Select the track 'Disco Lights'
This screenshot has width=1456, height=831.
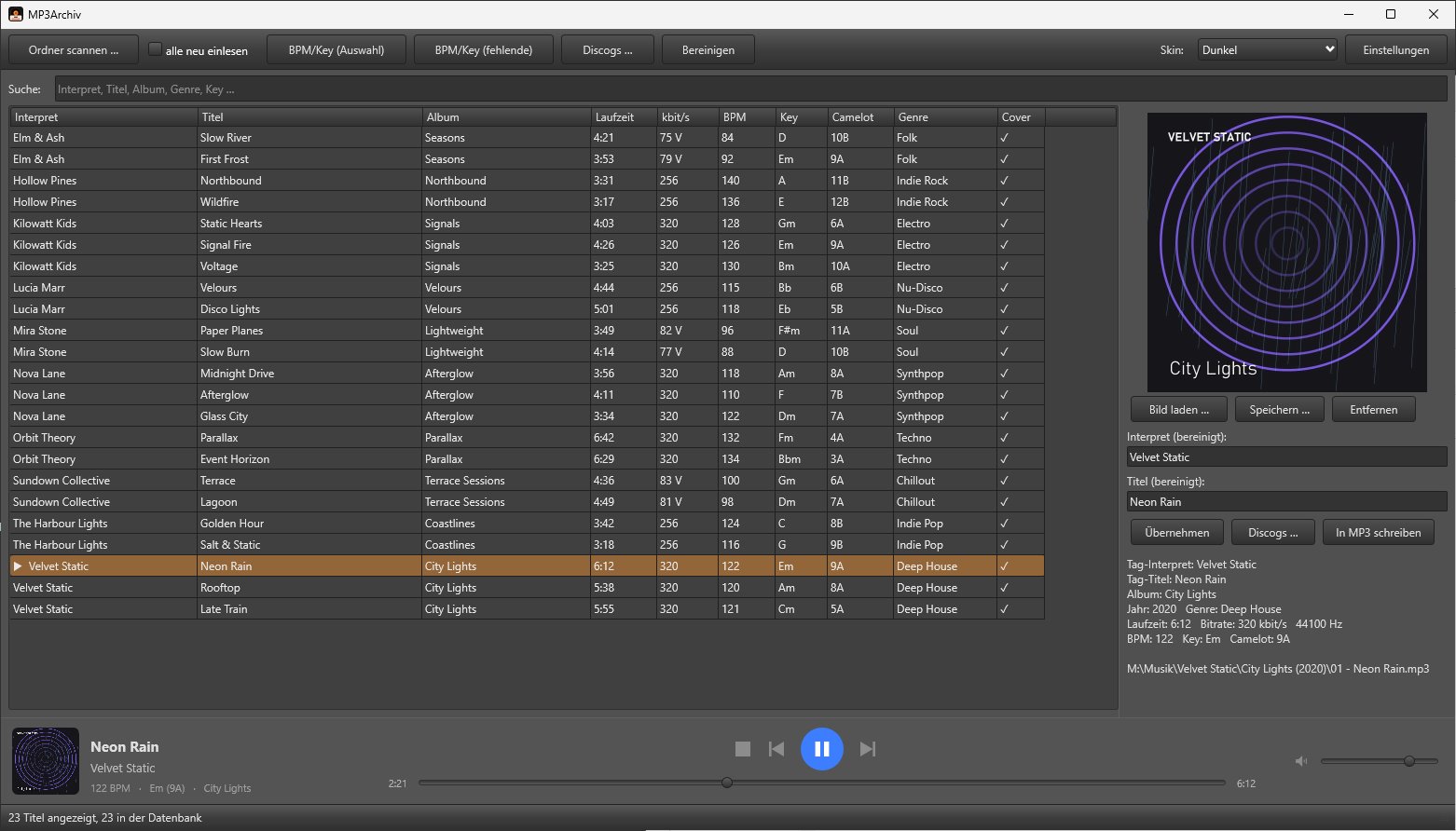tap(527, 309)
